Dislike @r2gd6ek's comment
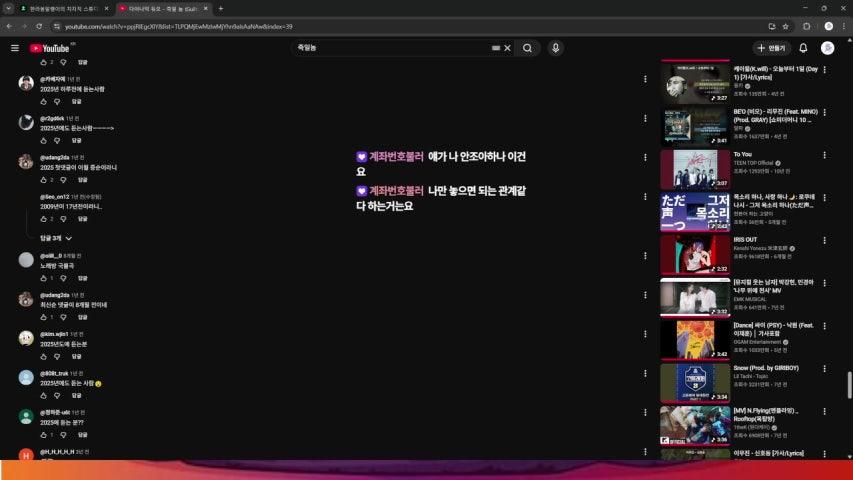 (57, 140)
